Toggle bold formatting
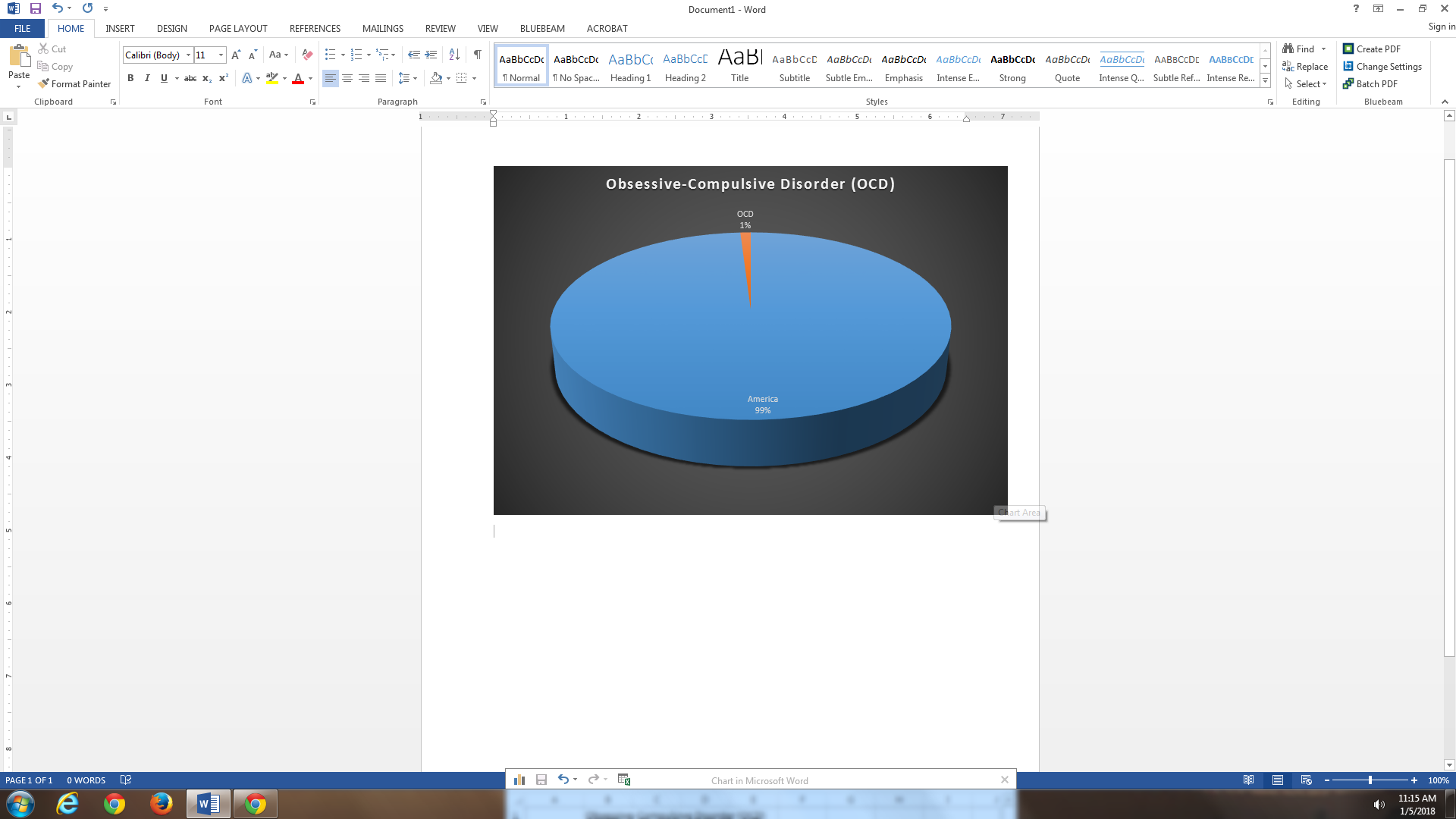1456x819 pixels. click(130, 78)
